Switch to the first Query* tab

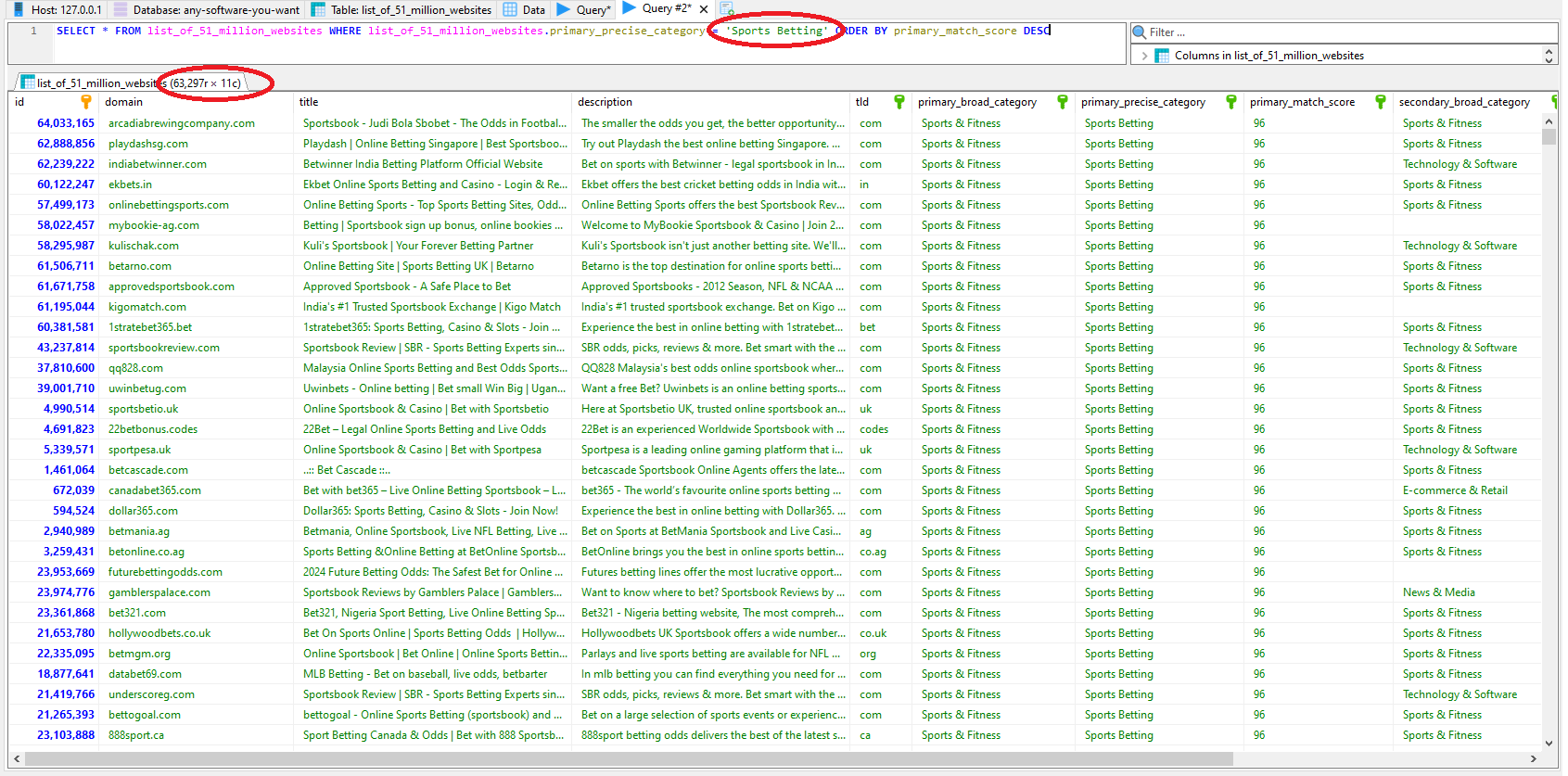(x=584, y=9)
